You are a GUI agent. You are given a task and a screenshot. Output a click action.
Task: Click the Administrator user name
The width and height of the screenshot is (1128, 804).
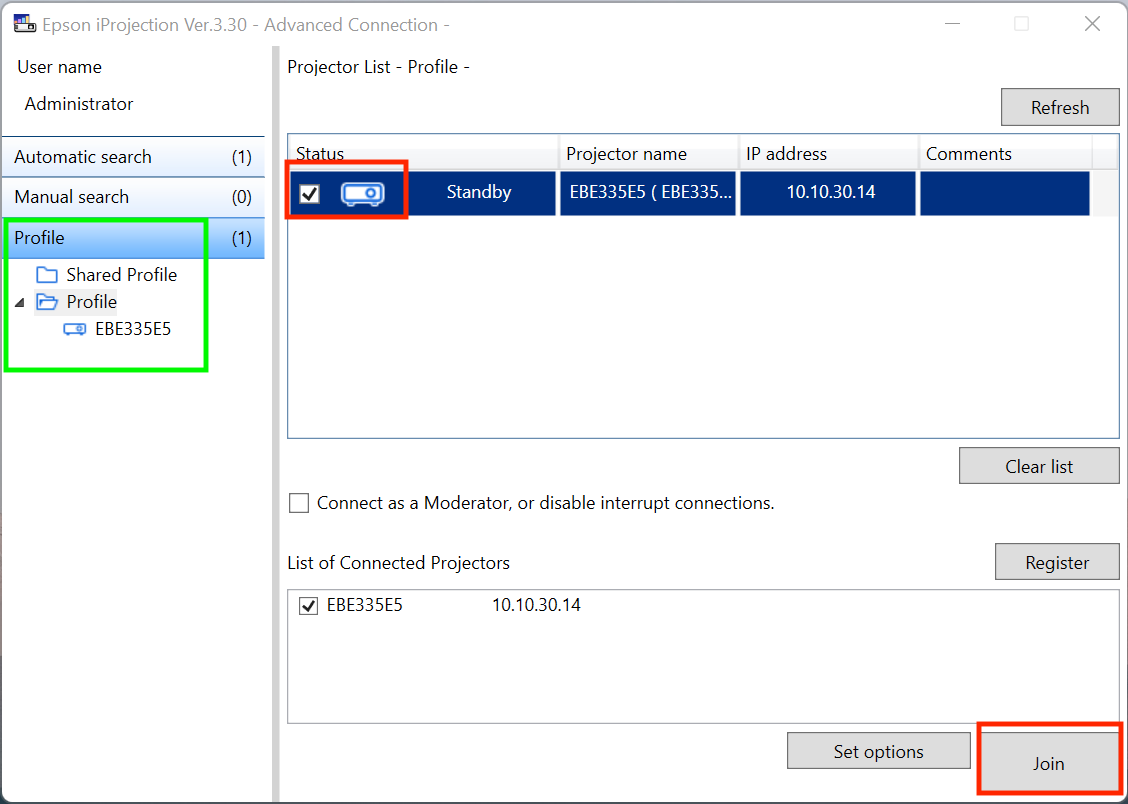pos(79,104)
